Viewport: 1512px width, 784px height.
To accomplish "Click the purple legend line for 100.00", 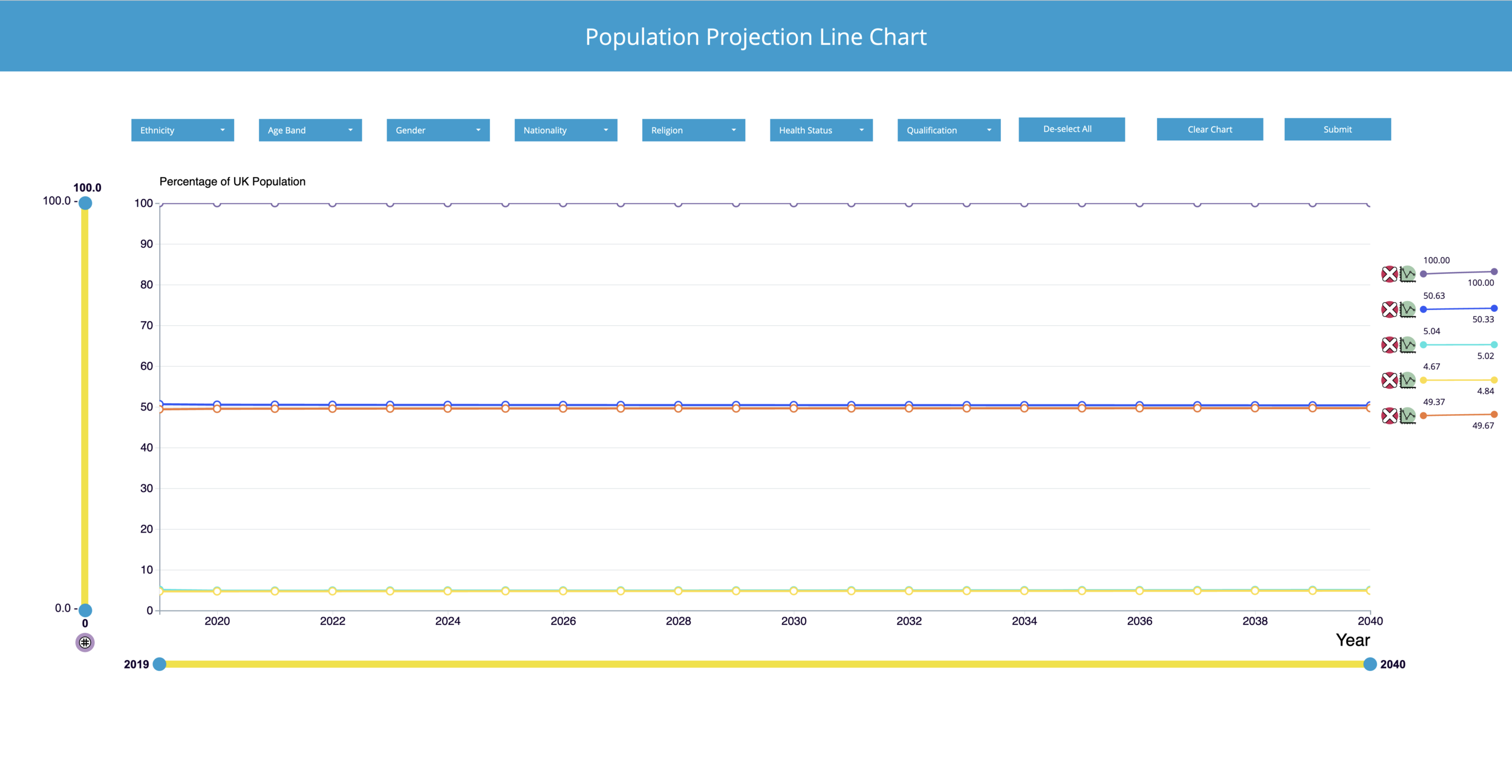I will pos(1459,273).
